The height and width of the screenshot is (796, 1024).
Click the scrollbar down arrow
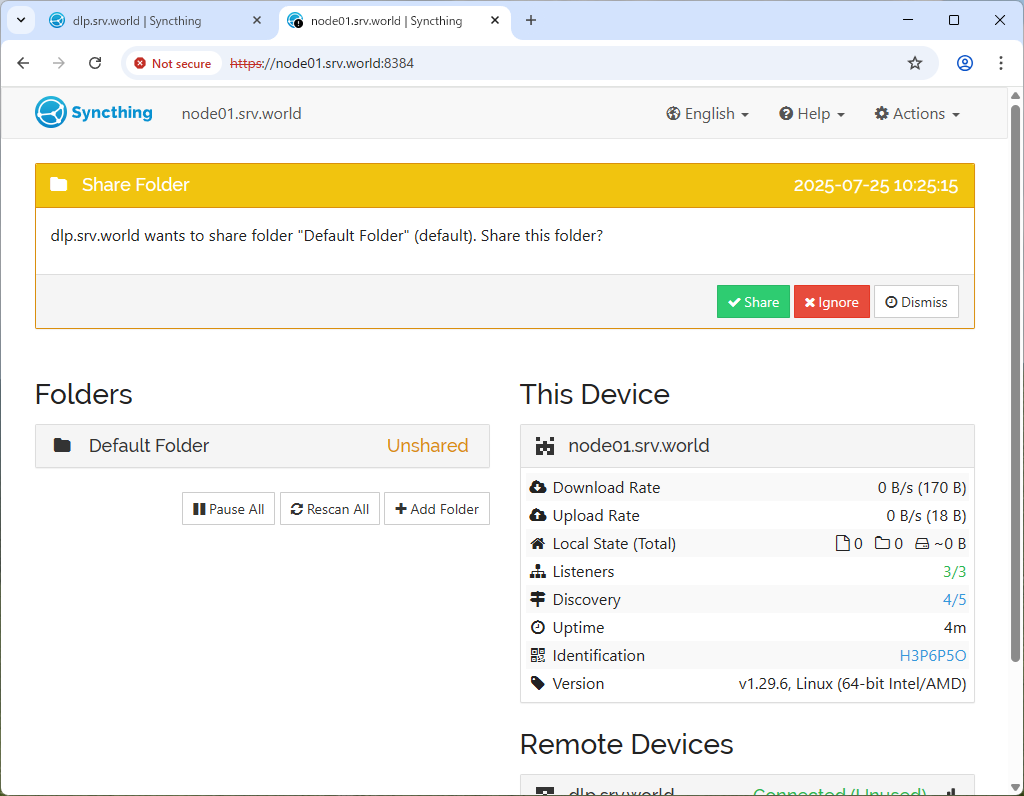coord(1015,788)
